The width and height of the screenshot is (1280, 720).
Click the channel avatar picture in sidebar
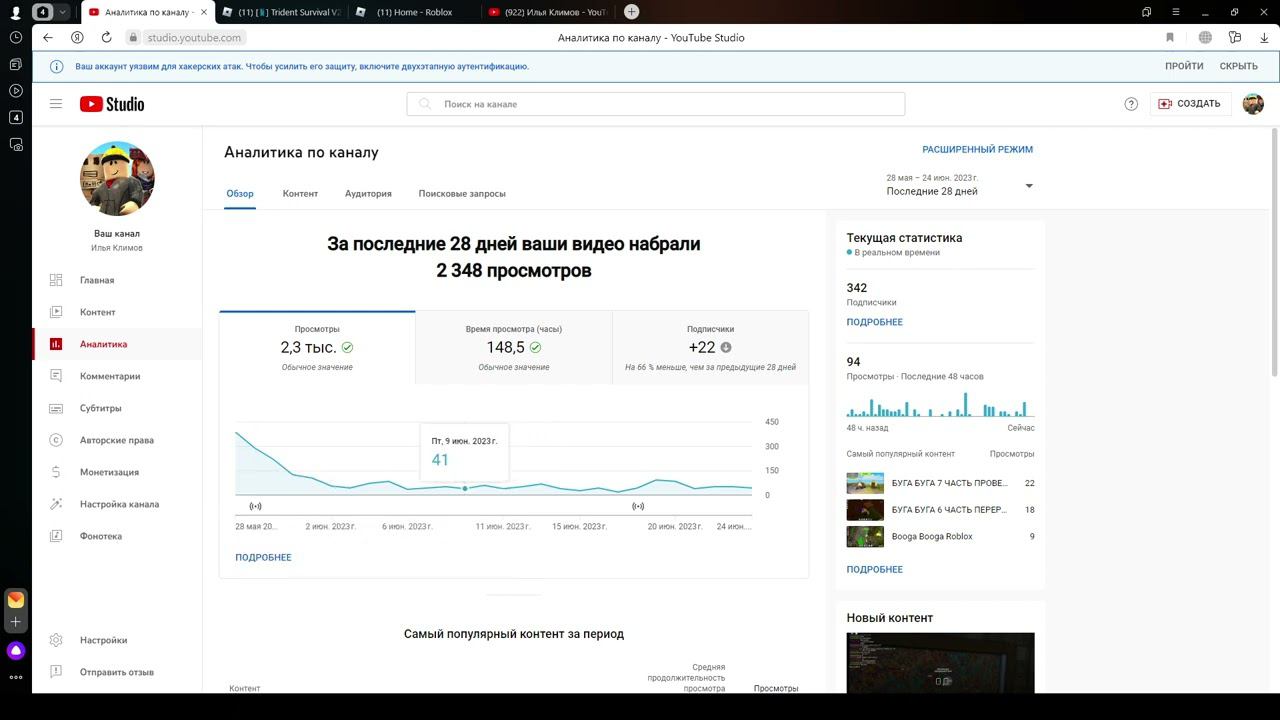[117, 178]
